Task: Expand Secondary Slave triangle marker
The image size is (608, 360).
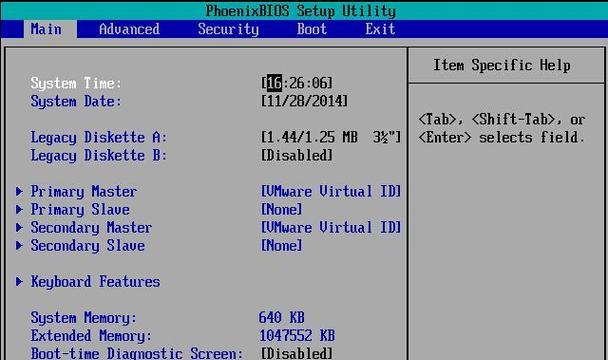Action: coord(19,246)
